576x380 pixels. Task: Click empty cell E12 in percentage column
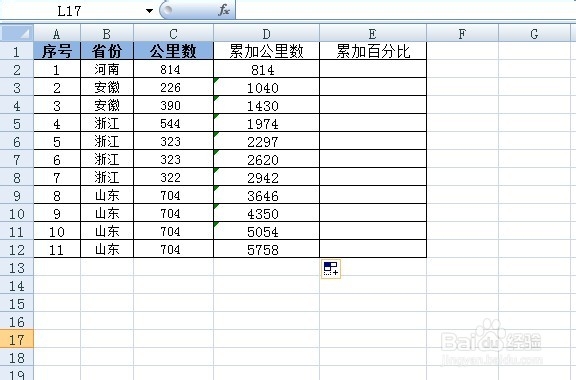[373, 249]
